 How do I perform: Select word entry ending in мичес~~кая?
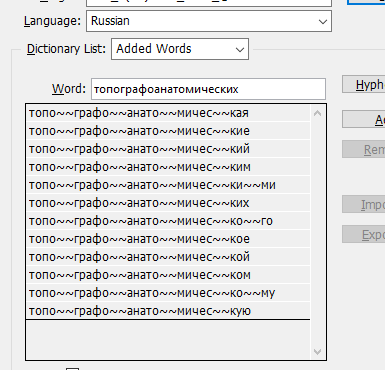(168, 113)
